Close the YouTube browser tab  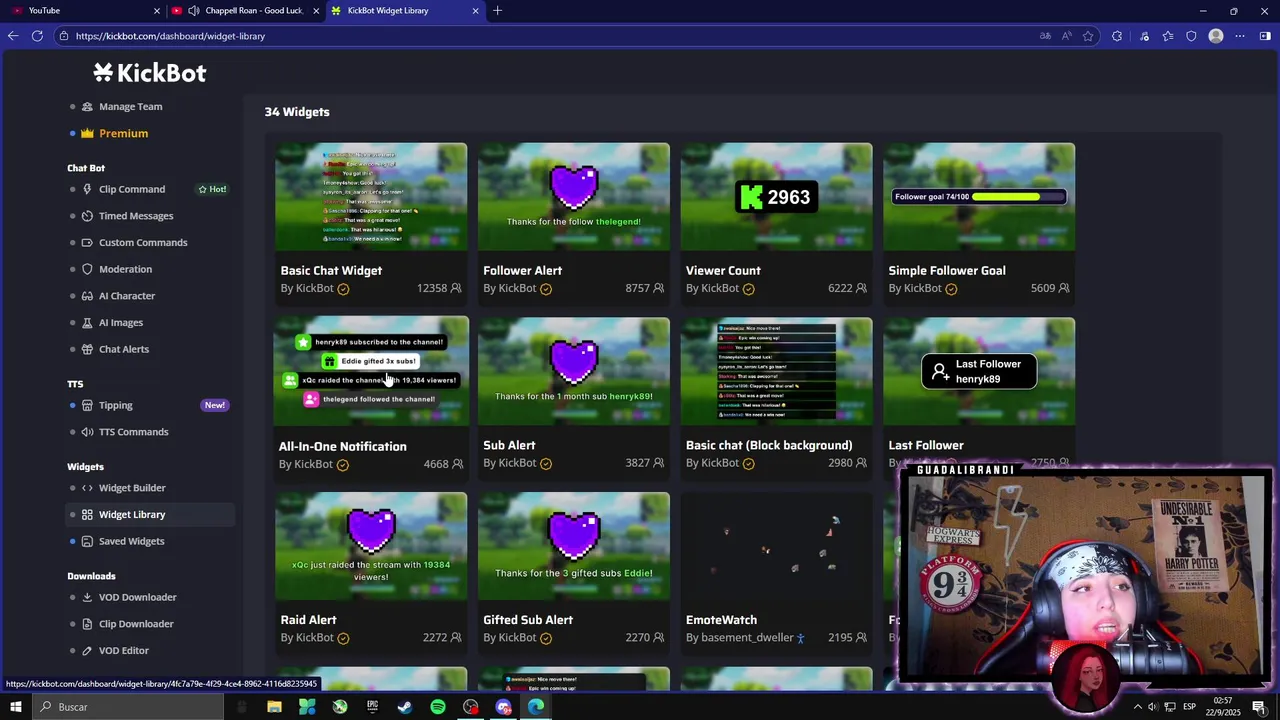point(156,11)
